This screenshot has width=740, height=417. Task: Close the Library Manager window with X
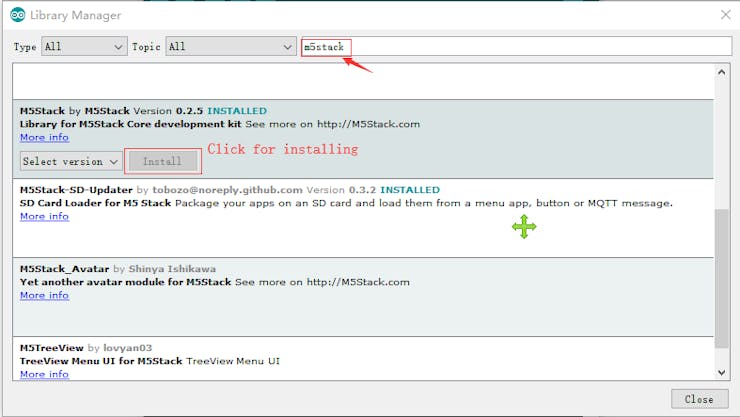(726, 15)
